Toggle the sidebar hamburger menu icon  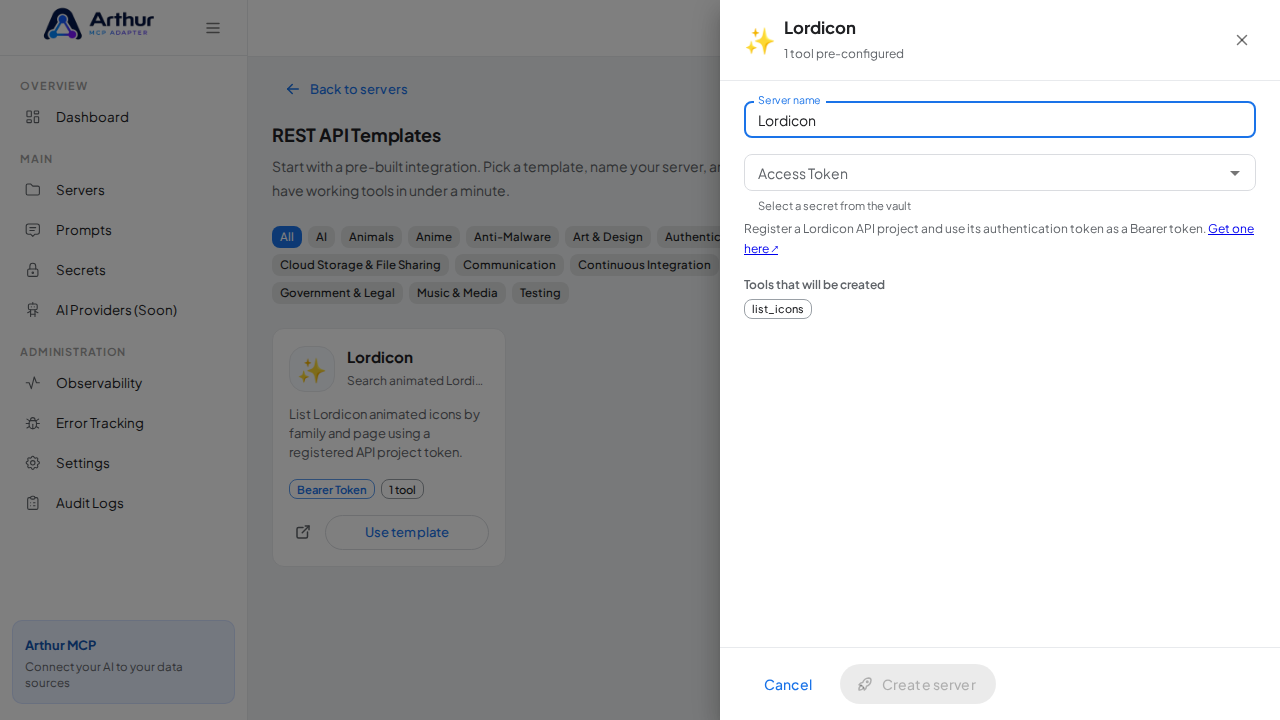[x=213, y=28]
